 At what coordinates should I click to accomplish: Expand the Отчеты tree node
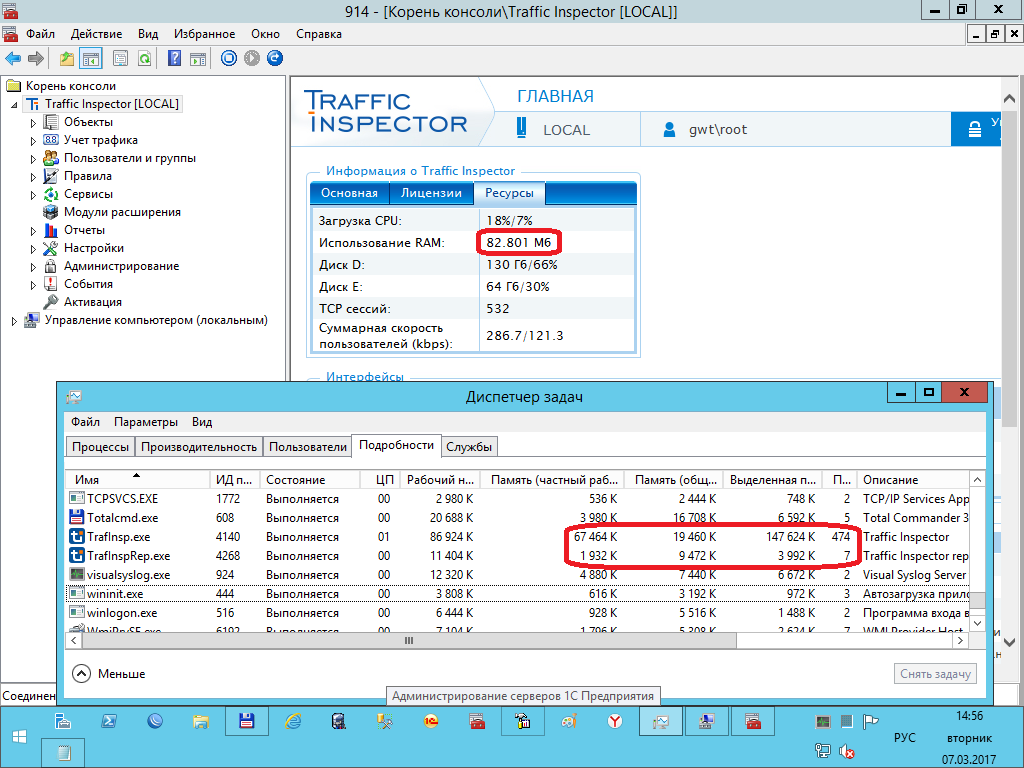[x=33, y=231]
